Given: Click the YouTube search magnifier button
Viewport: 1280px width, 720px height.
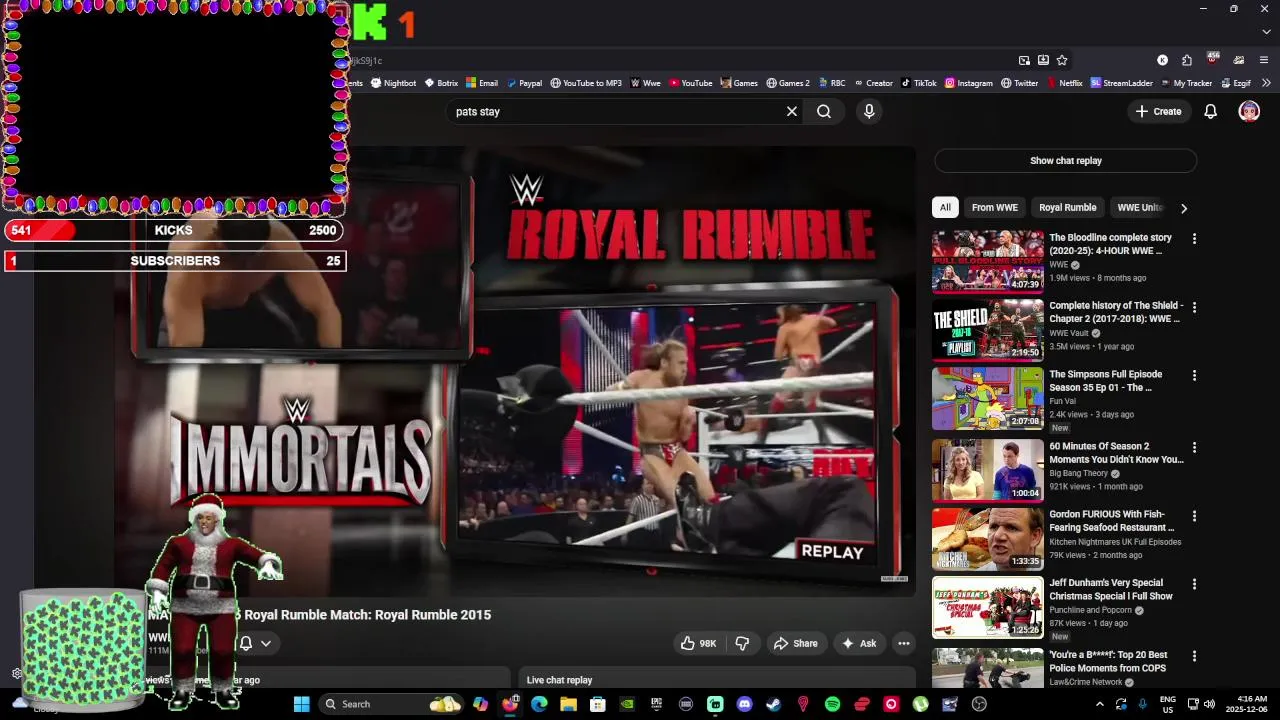Looking at the screenshot, I should coord(824,112).
